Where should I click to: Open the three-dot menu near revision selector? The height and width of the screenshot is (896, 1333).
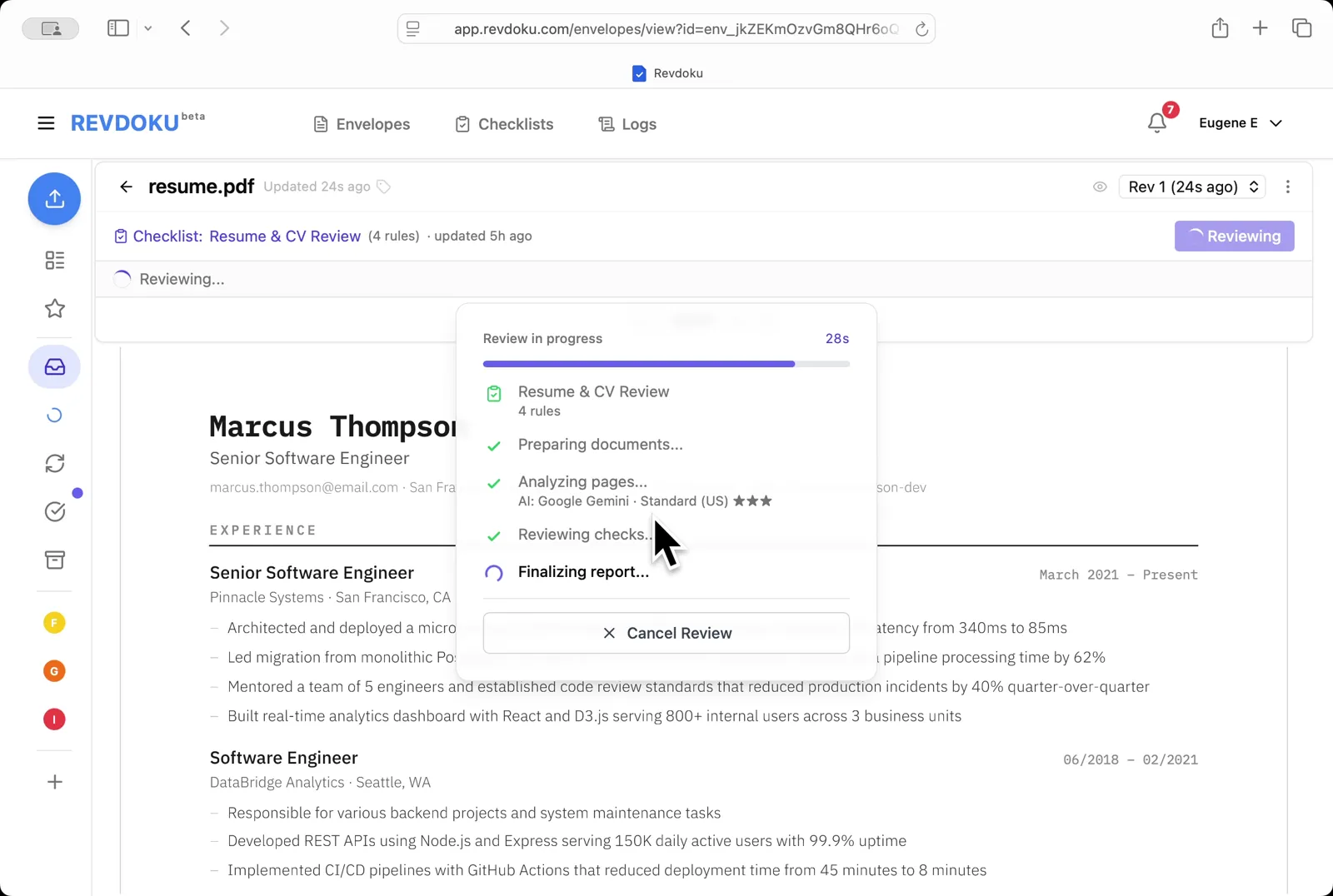click(x=1287, y=187)
